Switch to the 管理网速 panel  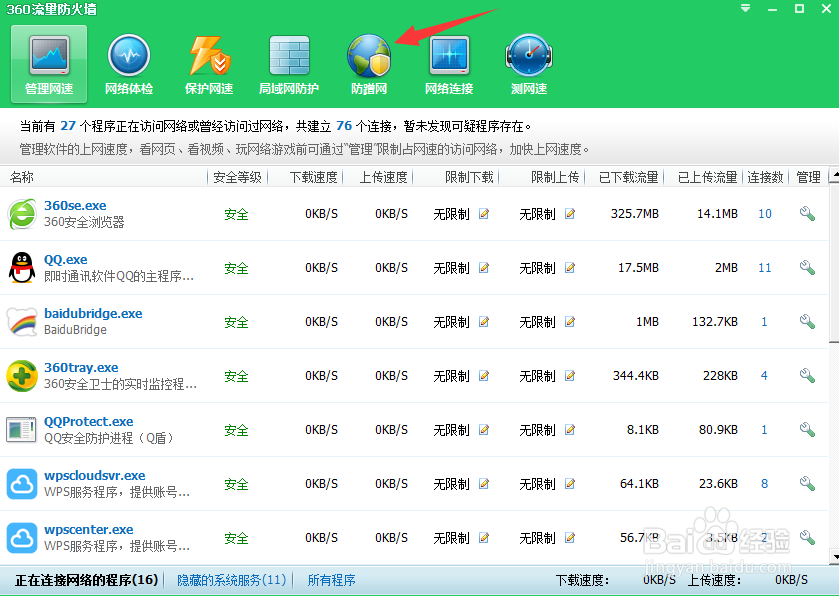coord(48,62)
